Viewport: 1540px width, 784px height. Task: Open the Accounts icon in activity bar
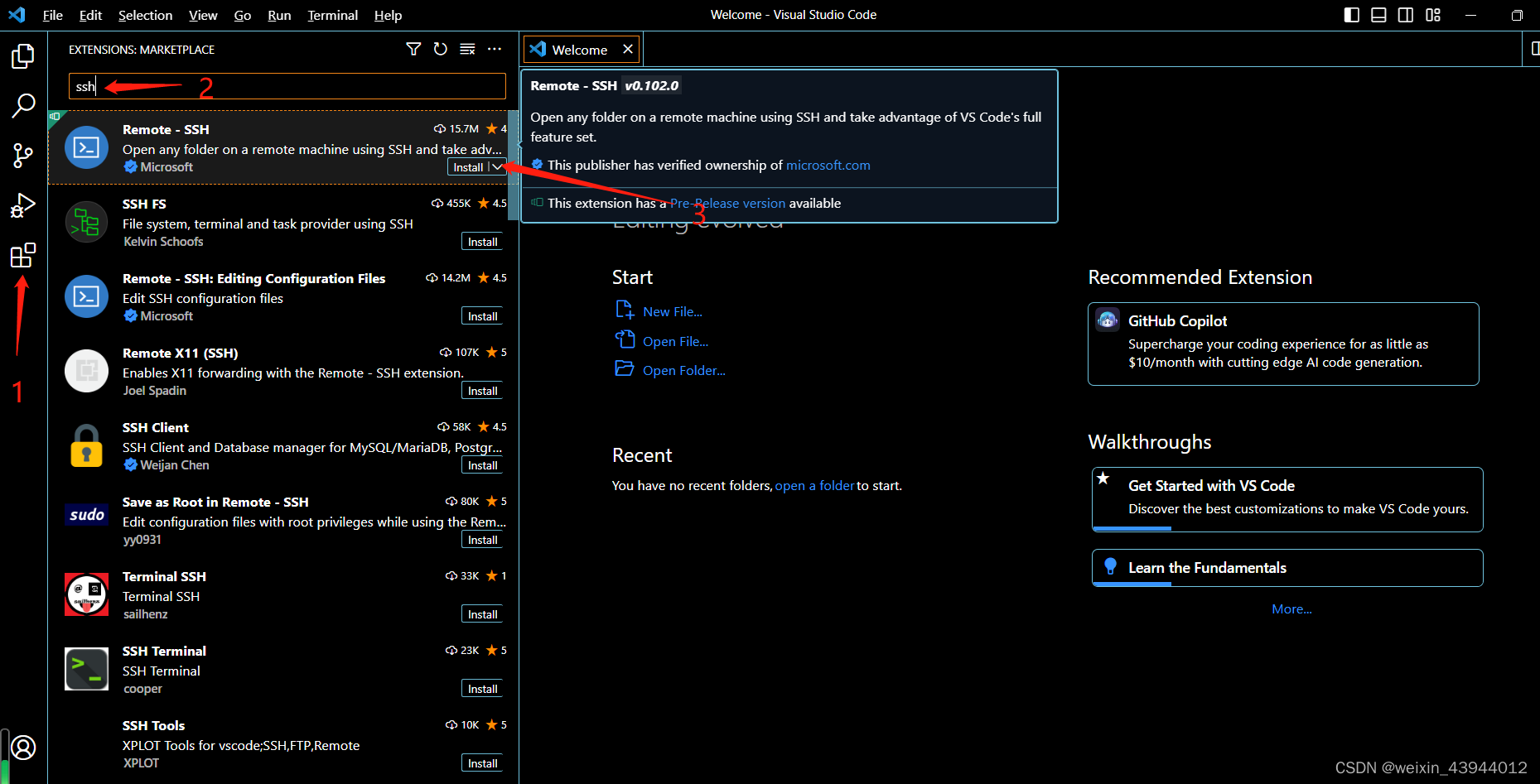[23, 748]
